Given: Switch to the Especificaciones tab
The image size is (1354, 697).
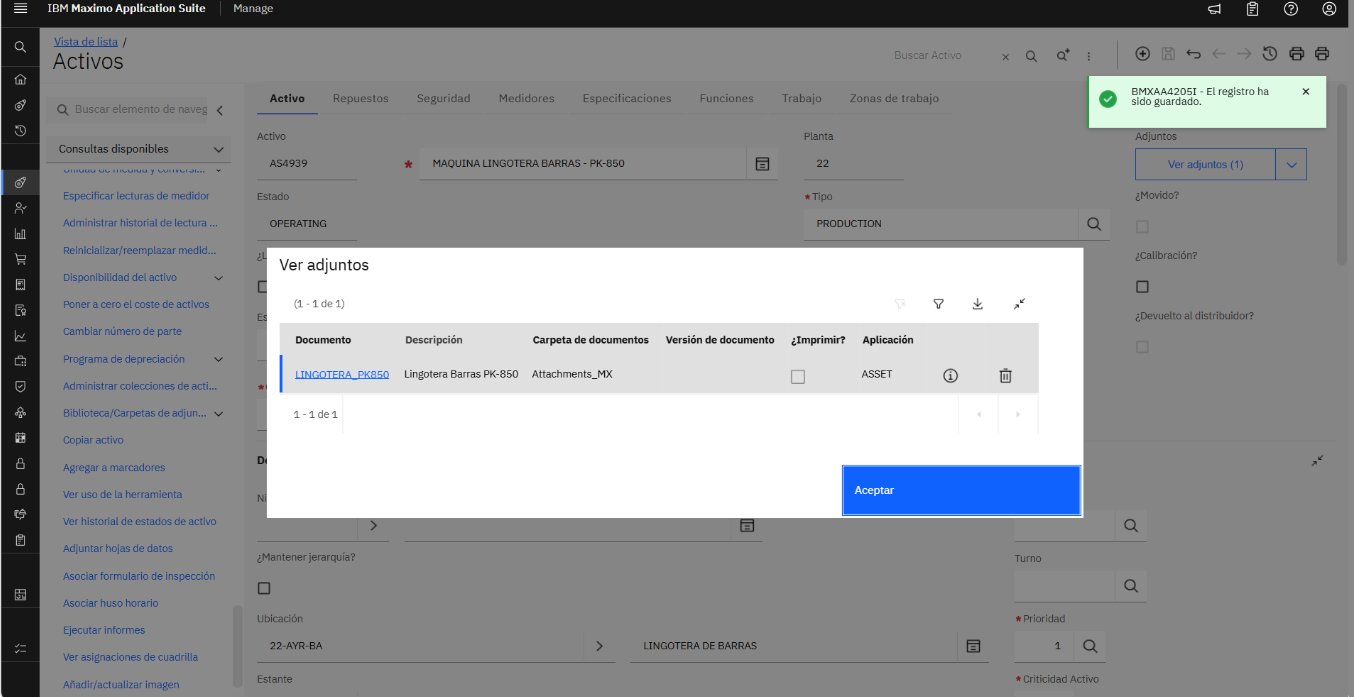Looking at the screenshot, I should coord(627,98).
